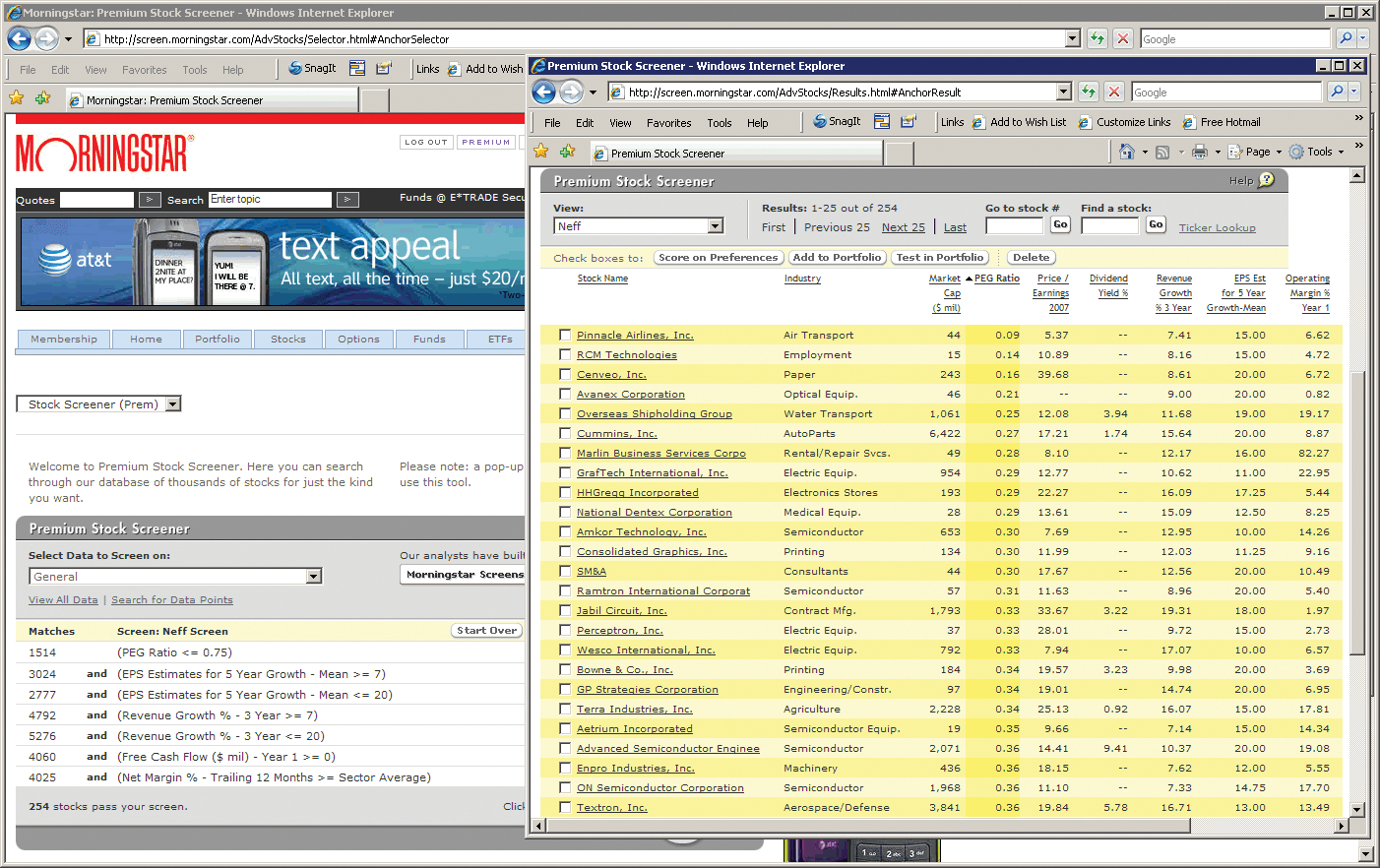Open the Help lightbulb icon
This screenshot has height=868, width=1380.
(1267, 180)
